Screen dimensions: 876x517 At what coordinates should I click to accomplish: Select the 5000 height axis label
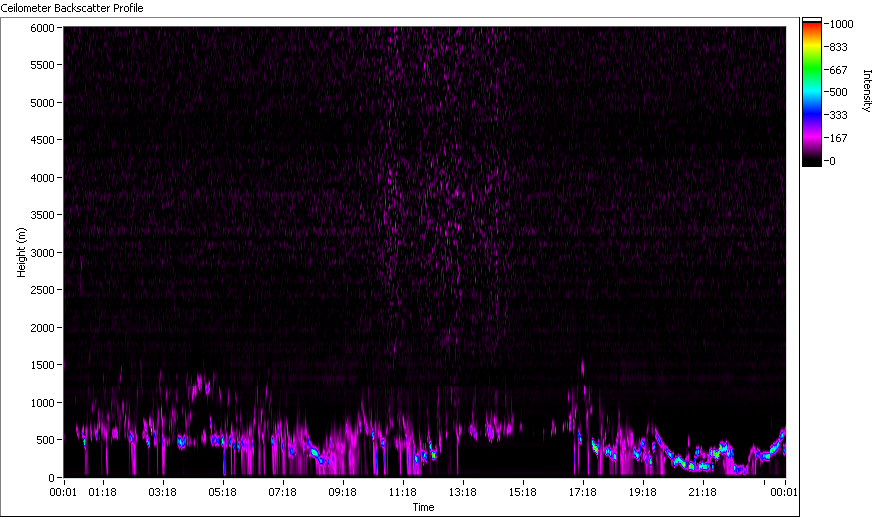[42, 103]
